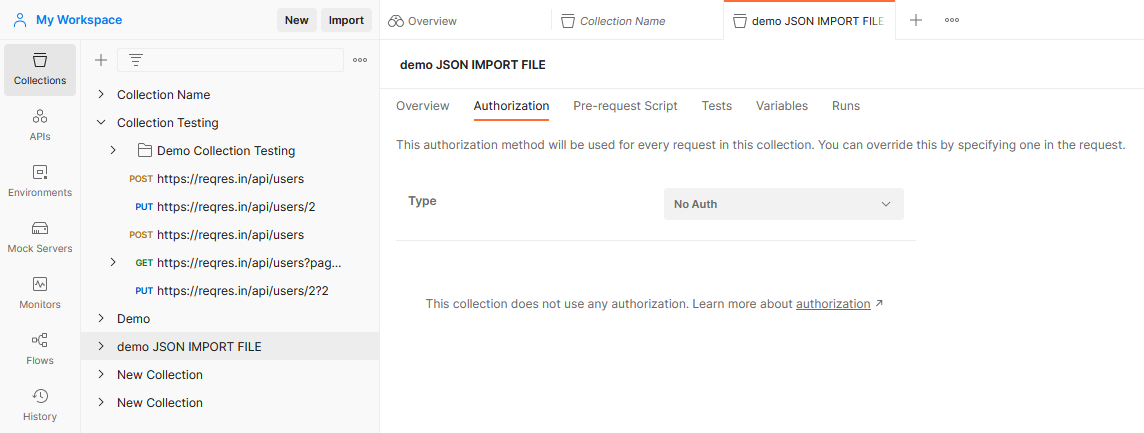The width and height of the screenshot is (1144, 433).
Task: Switch to the Overview tab of the collection
Action: pos(422,106)
